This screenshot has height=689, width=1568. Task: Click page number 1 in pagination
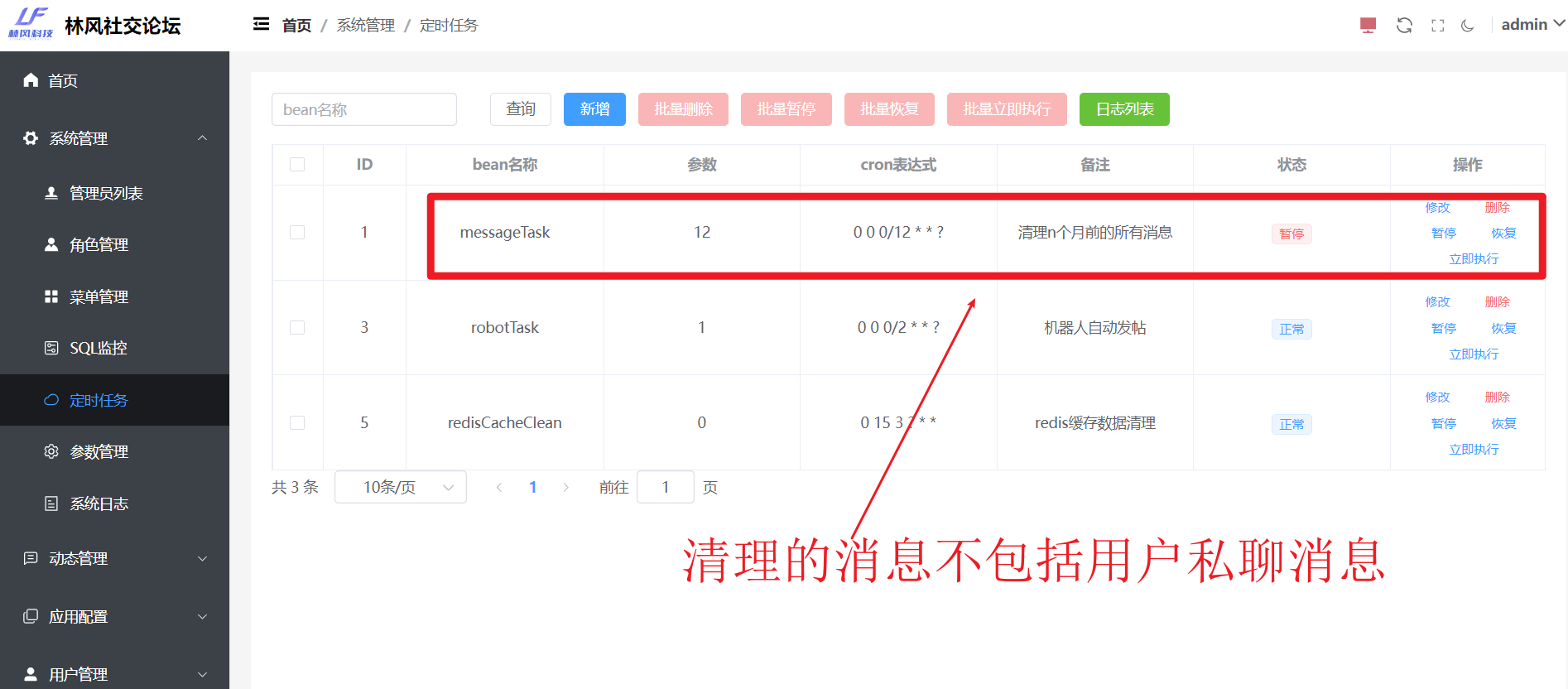[x=533, y=487]
